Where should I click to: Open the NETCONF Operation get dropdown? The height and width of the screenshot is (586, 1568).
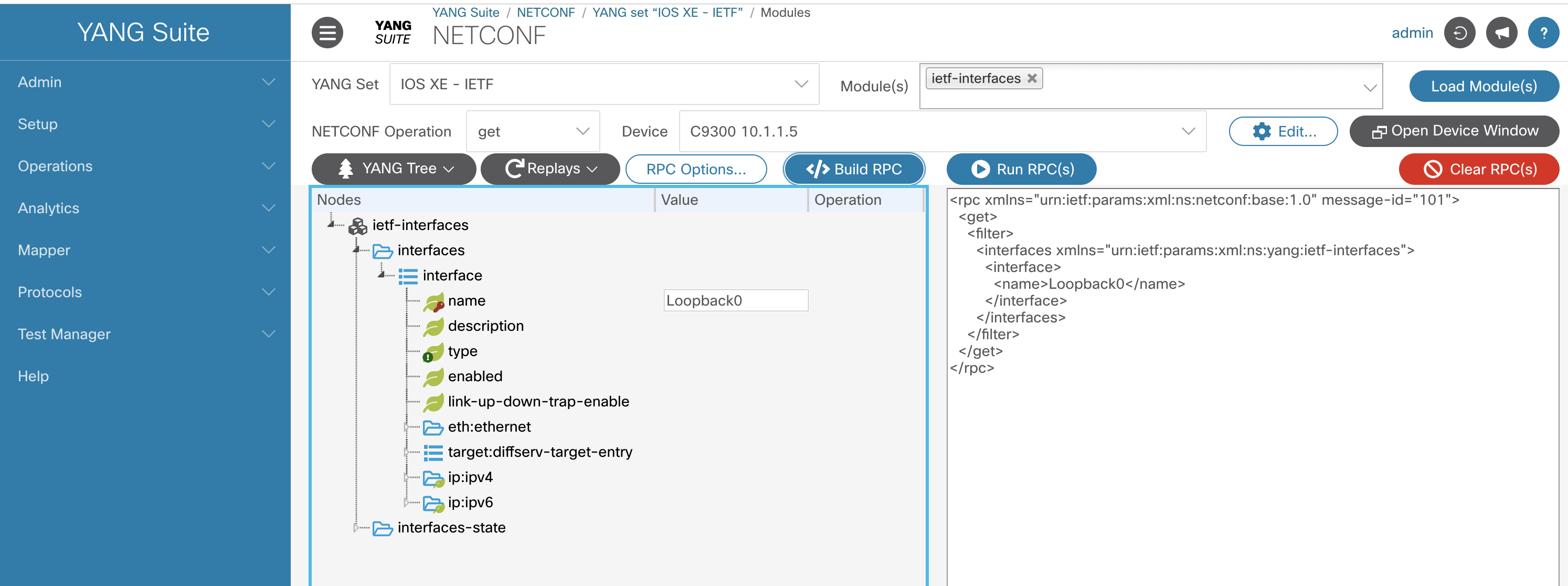[x=533, y=132]
